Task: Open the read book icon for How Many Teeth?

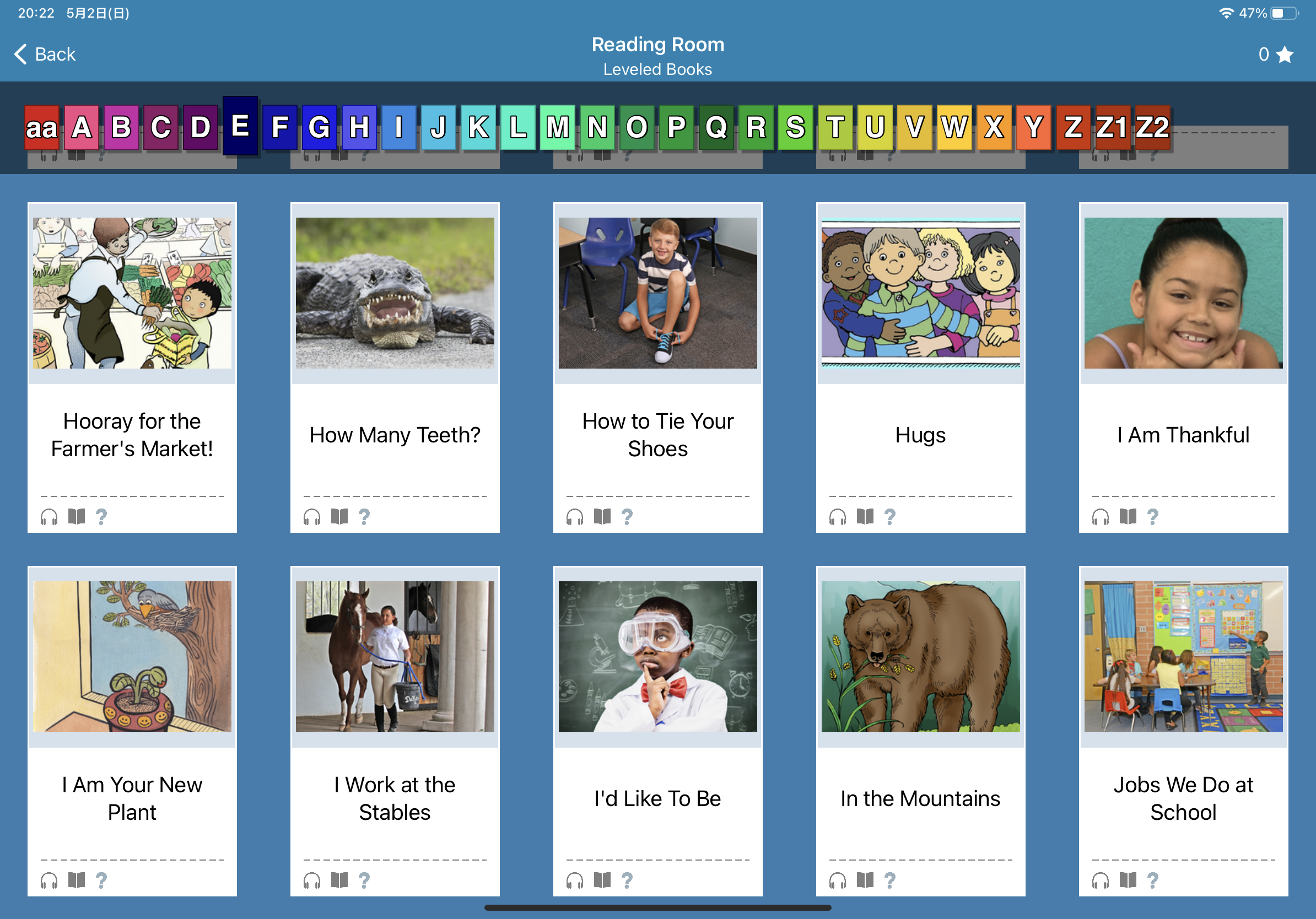Action: click(x=339, y=517)
